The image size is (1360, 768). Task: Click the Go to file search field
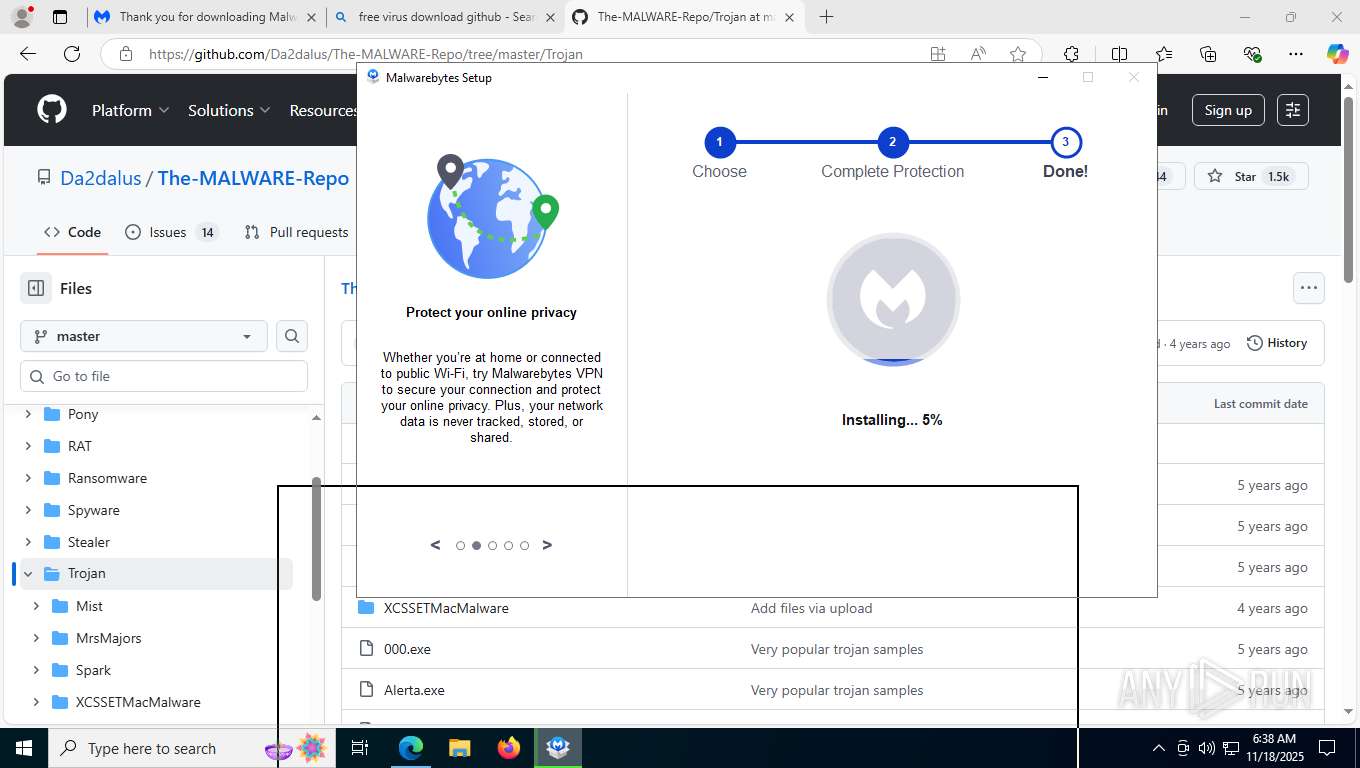(x=164, y=376)
